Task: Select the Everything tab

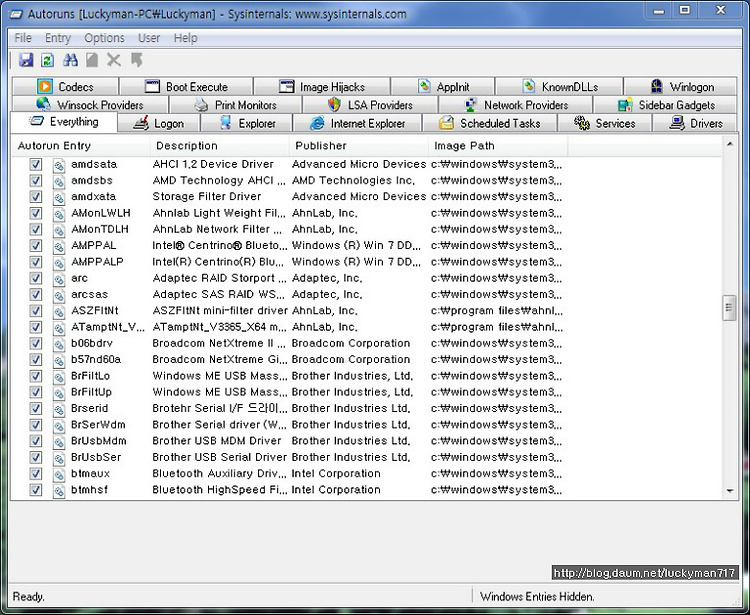Action: click(x=64, y=122)
